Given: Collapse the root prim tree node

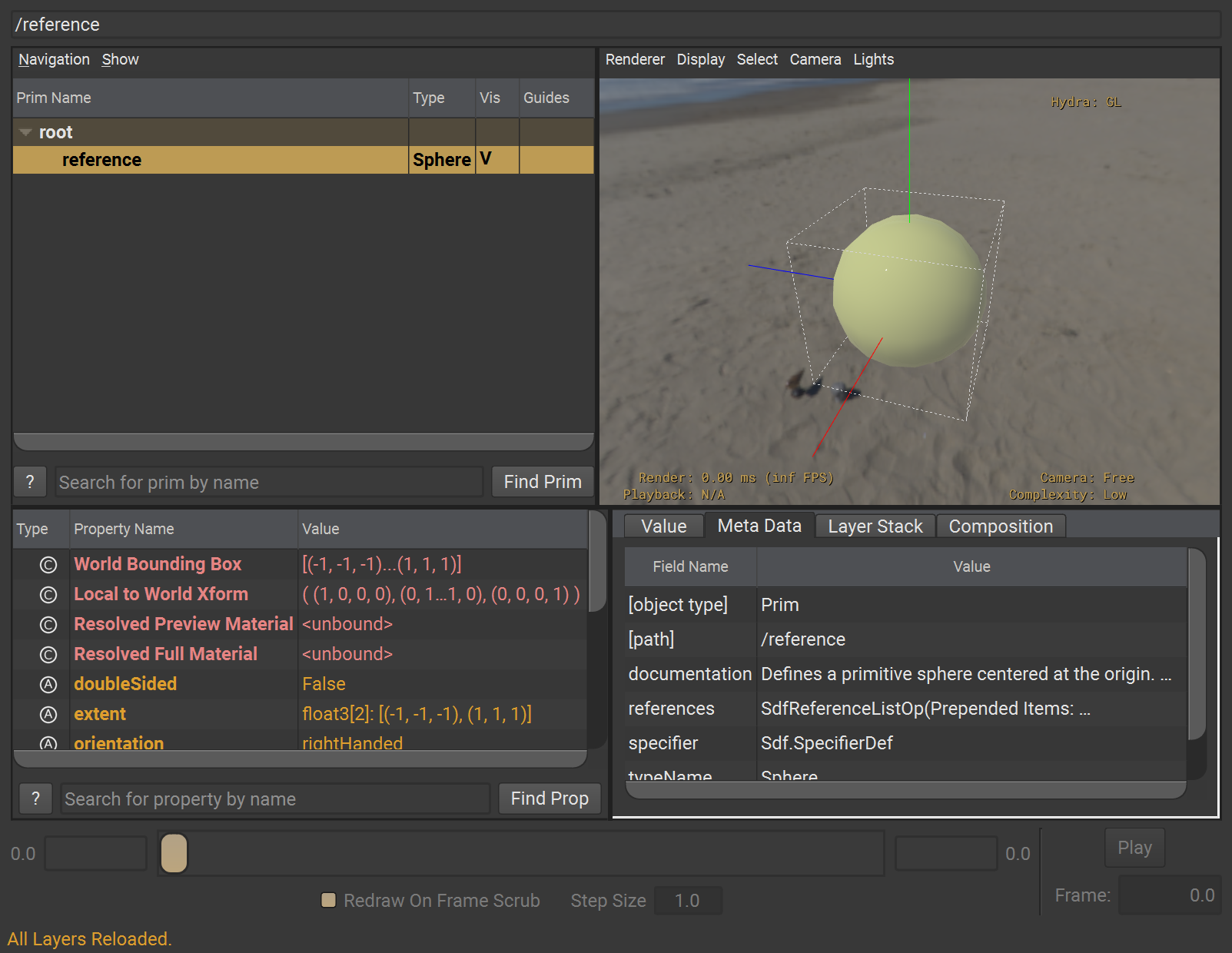Looking at the screenshot, I should pyautogui.click(x=25, y=133).
